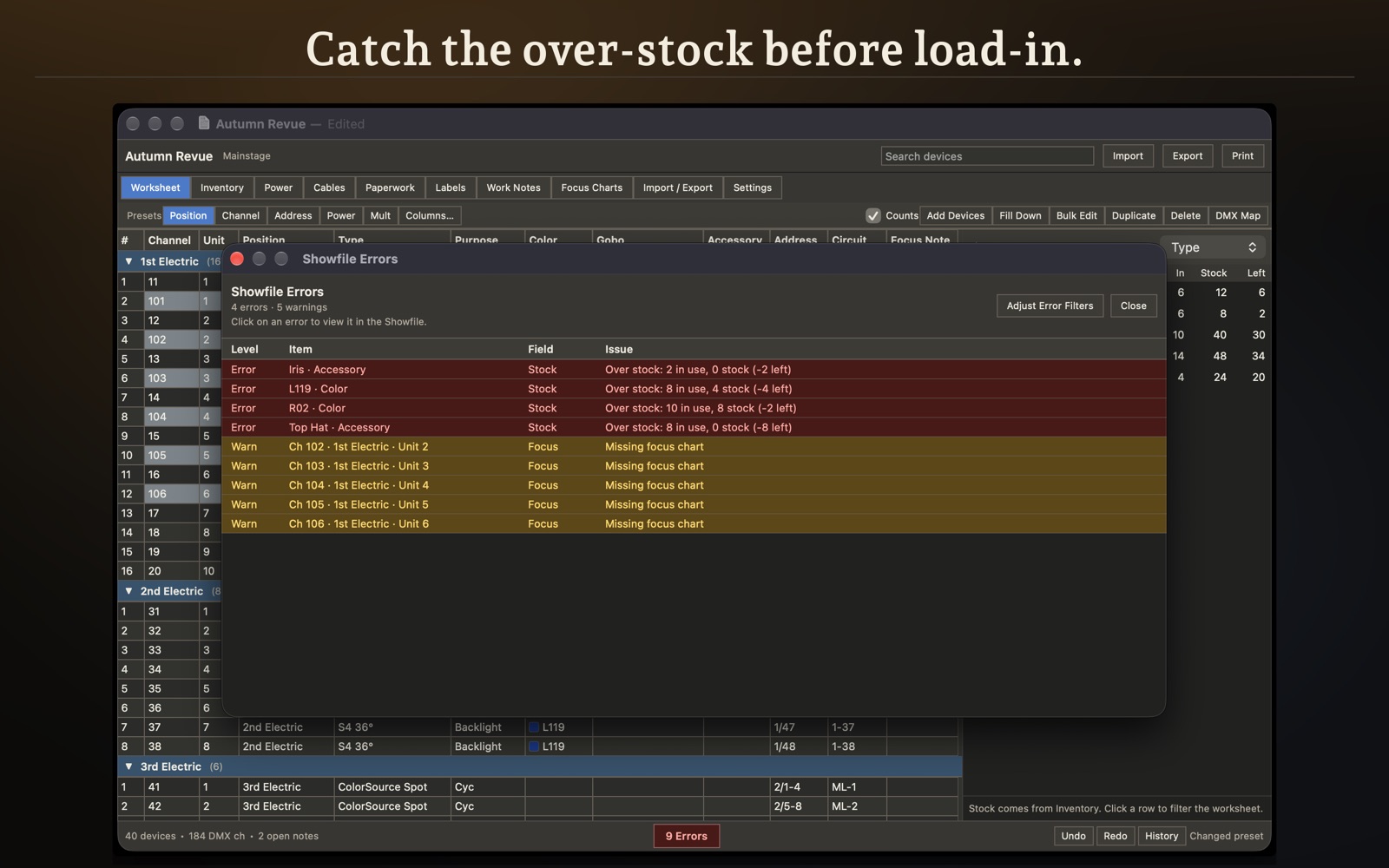Open the Import / Export tab
The width and height of the screenshot is (1389, 868).
678,187
